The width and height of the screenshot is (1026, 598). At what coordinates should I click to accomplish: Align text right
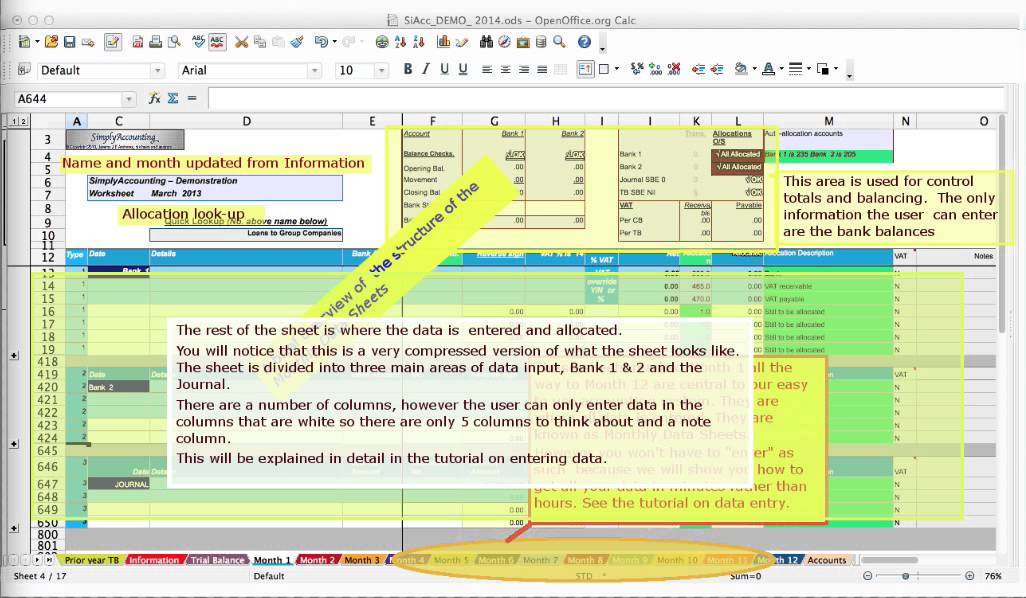click(x=523, y=69)
